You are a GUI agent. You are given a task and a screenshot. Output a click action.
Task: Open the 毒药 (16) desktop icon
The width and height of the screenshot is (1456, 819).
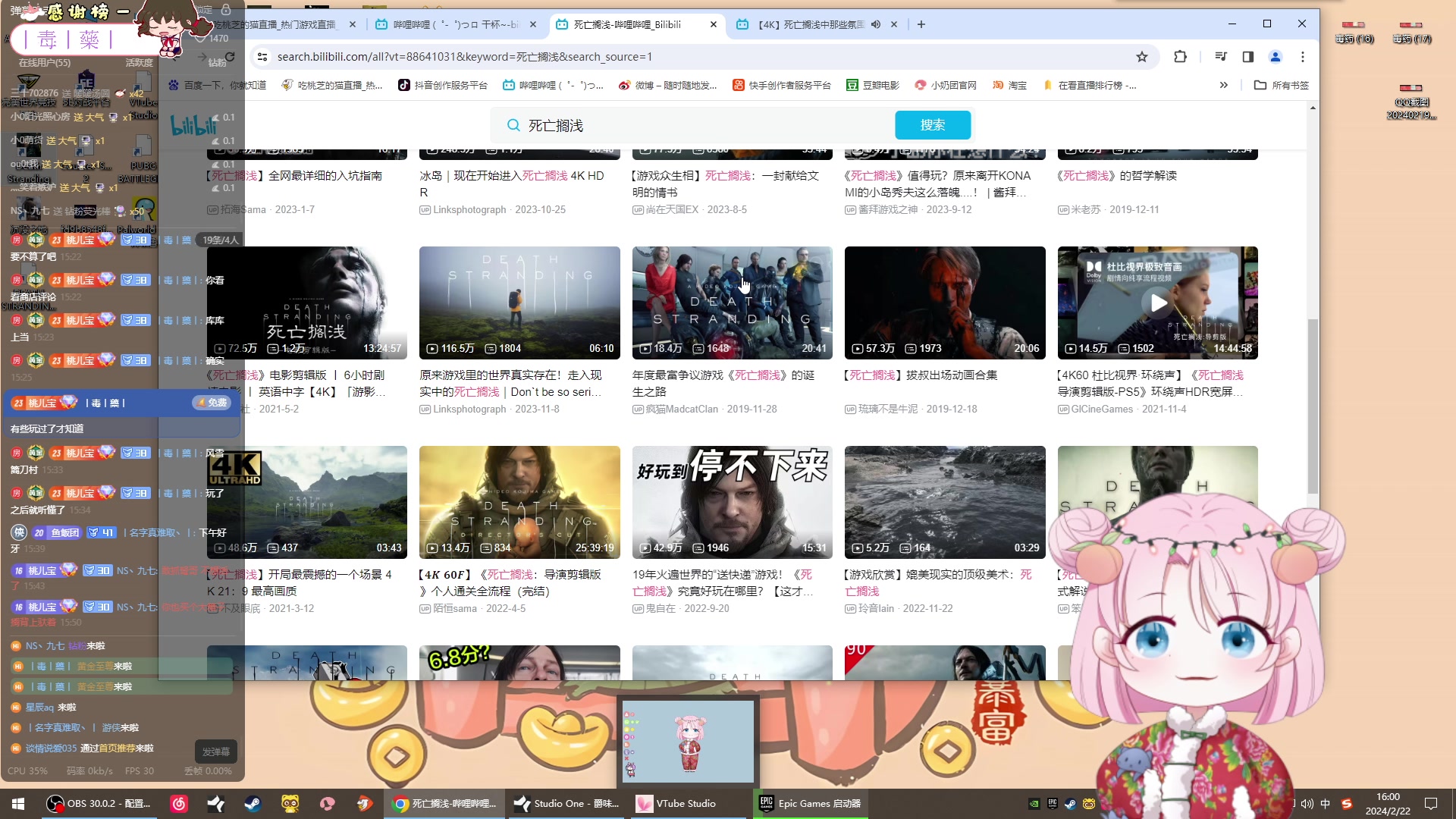[x=1354, y=32]
